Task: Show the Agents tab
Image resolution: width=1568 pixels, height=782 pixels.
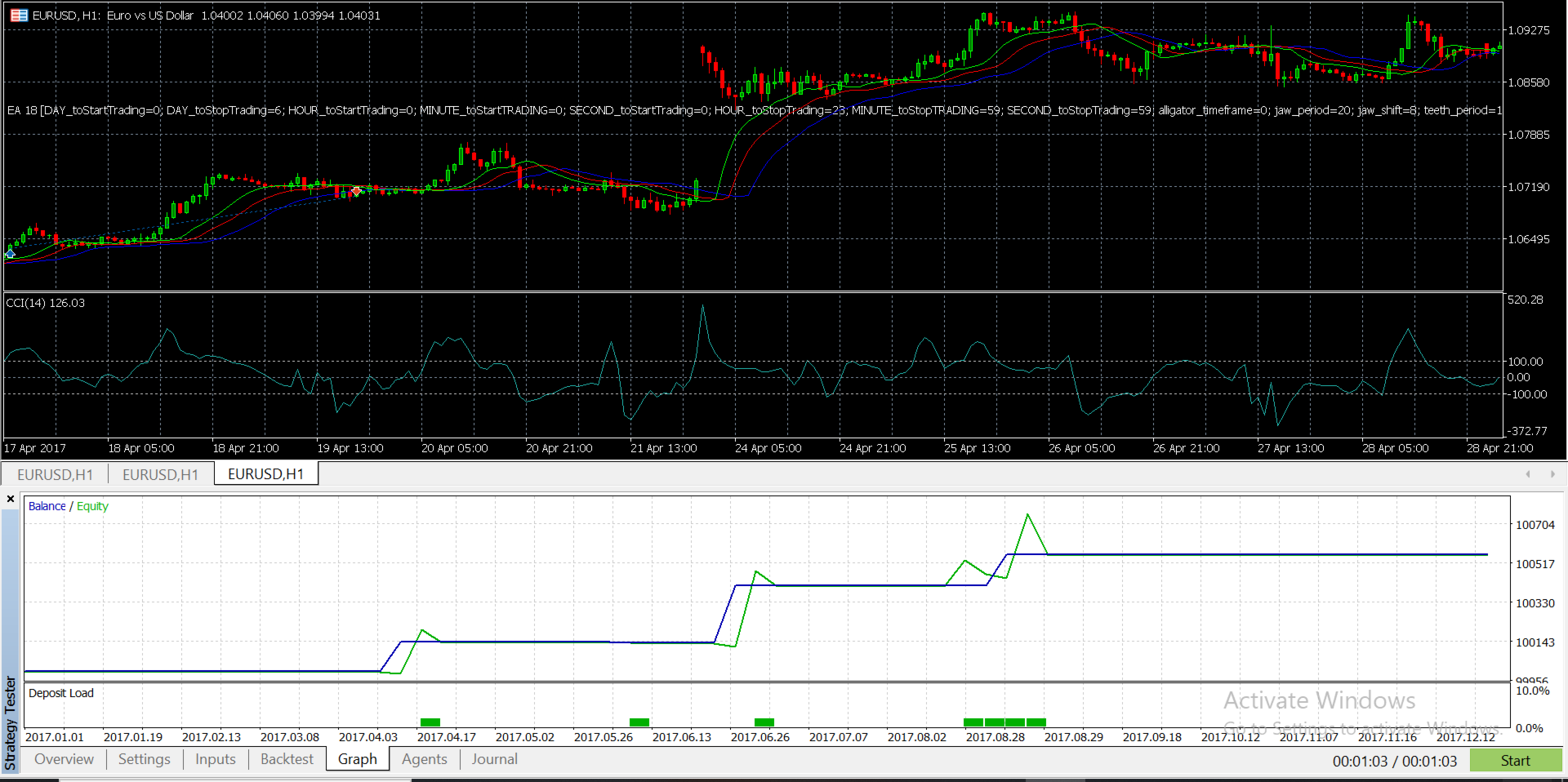Action: [x=424, y=759]
